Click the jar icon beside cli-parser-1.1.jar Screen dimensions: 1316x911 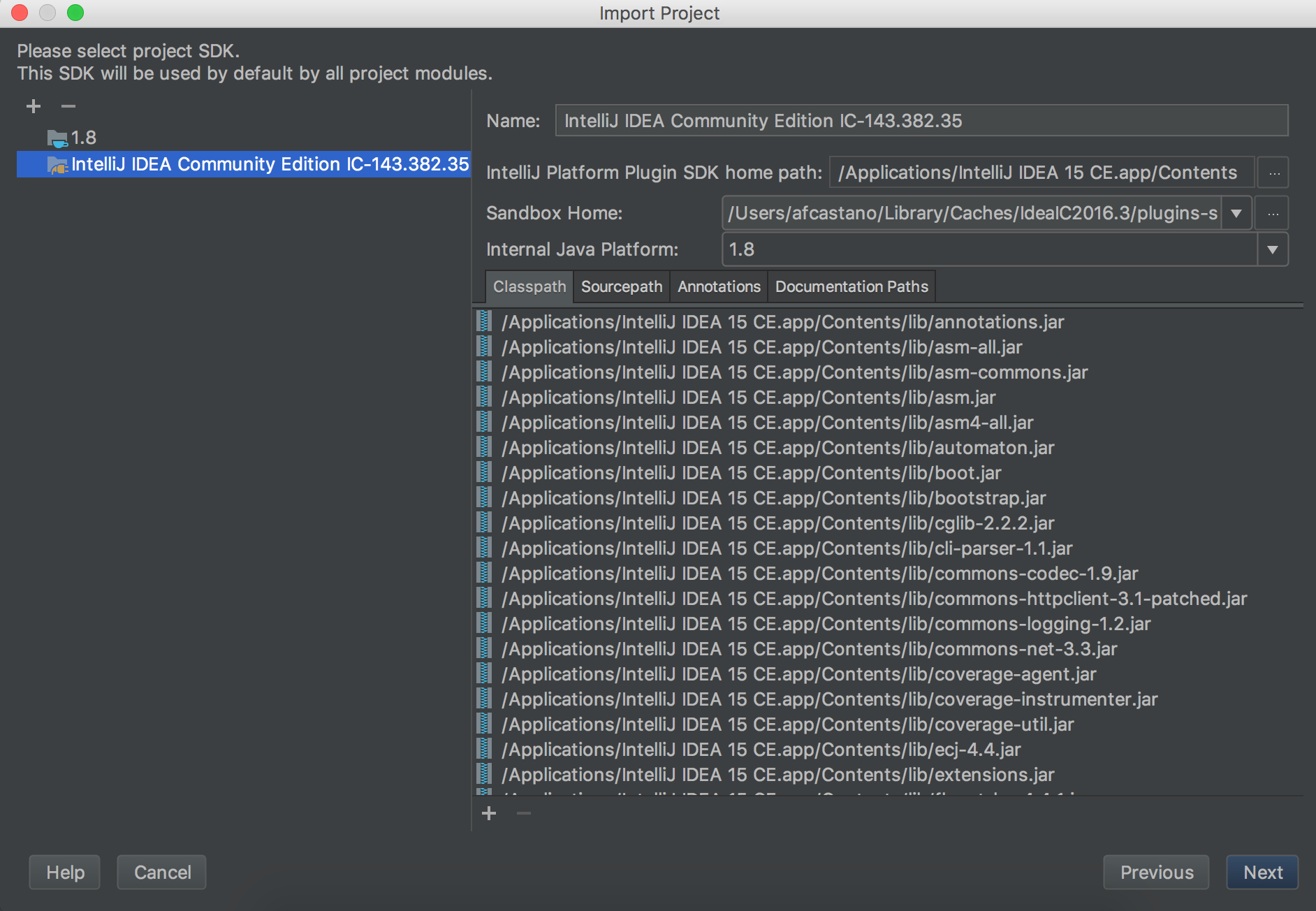pyautogui.click(x=483, y=547)
